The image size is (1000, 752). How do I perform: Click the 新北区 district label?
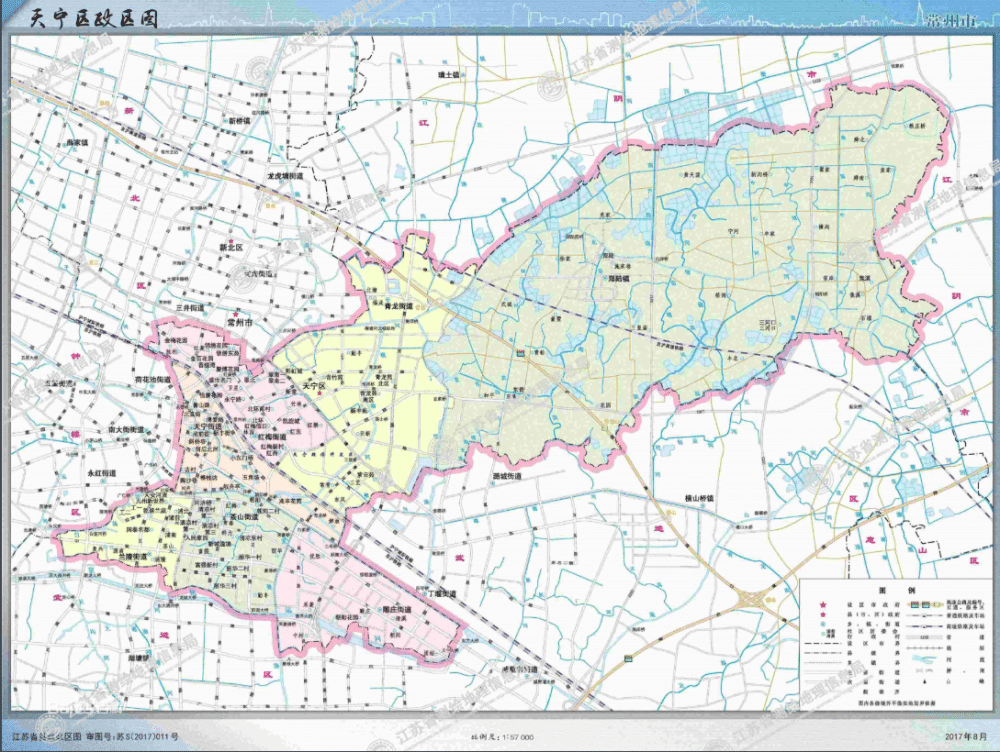click(232, 247)
